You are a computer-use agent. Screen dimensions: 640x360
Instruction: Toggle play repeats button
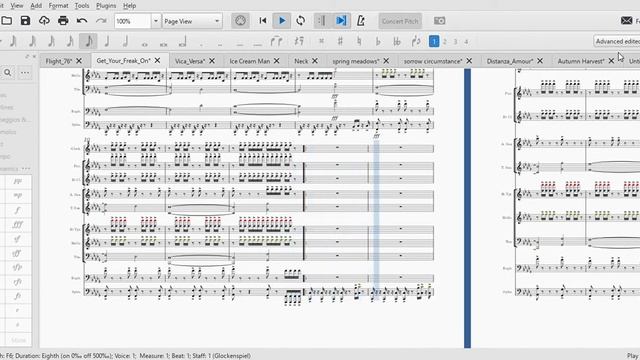[322, 20]
